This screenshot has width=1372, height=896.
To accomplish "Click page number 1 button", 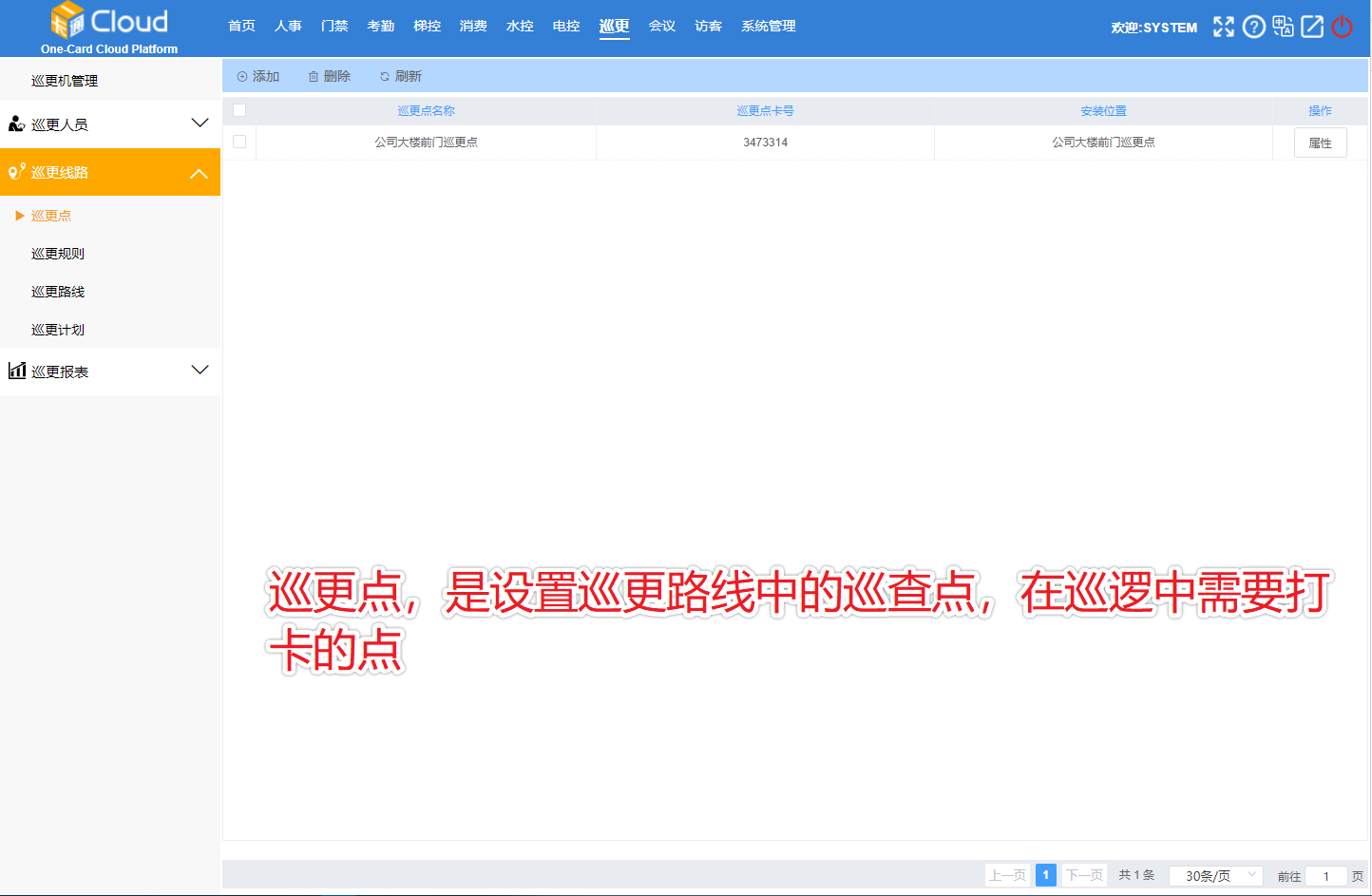I will 1046,875.
